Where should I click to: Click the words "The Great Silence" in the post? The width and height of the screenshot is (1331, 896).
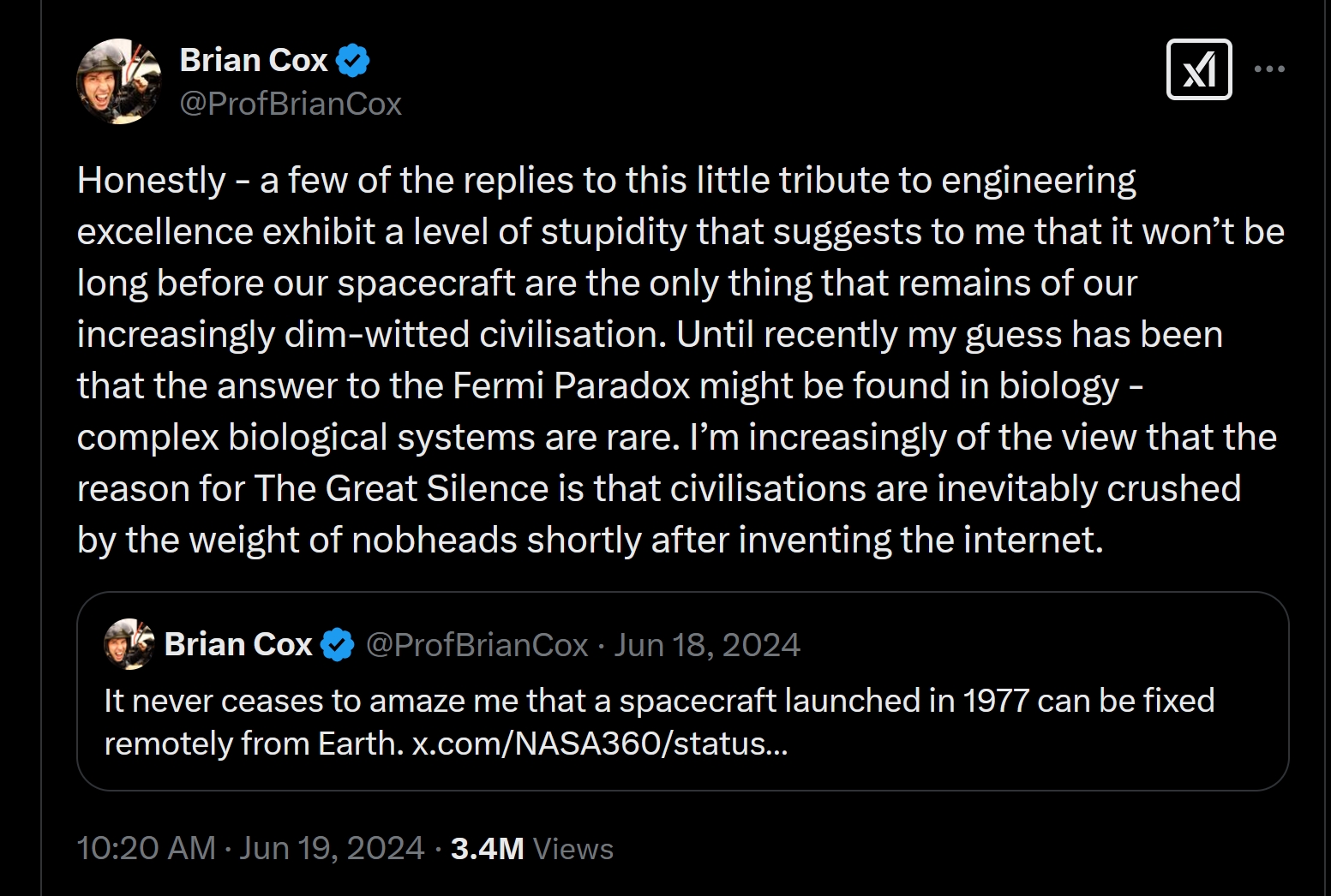(400, 489)
